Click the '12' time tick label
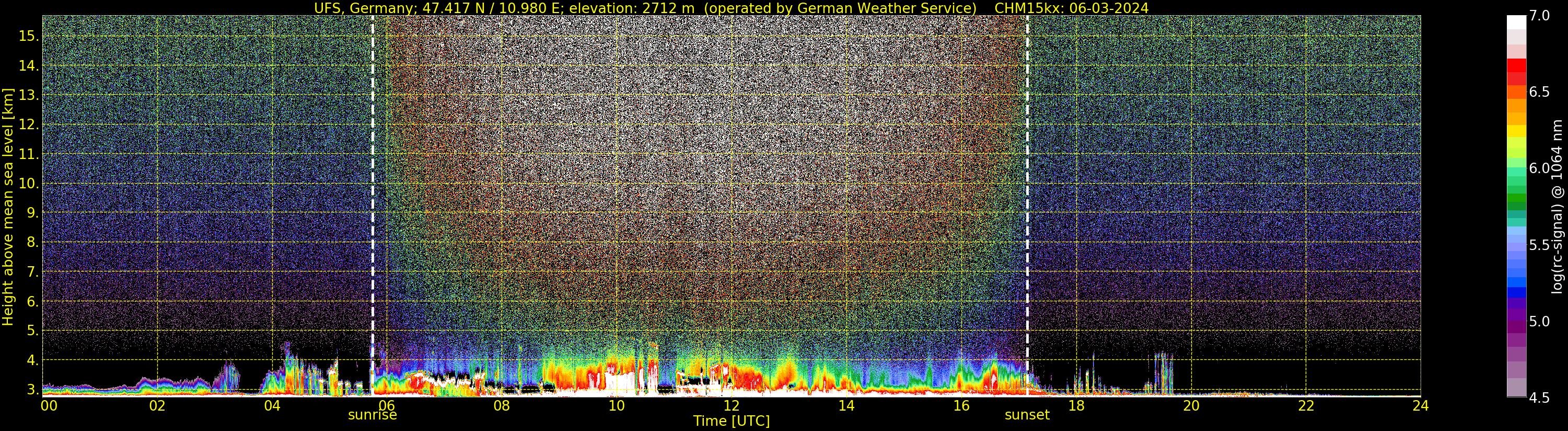This screenshot has width=1568, height=431. (731, 406)
